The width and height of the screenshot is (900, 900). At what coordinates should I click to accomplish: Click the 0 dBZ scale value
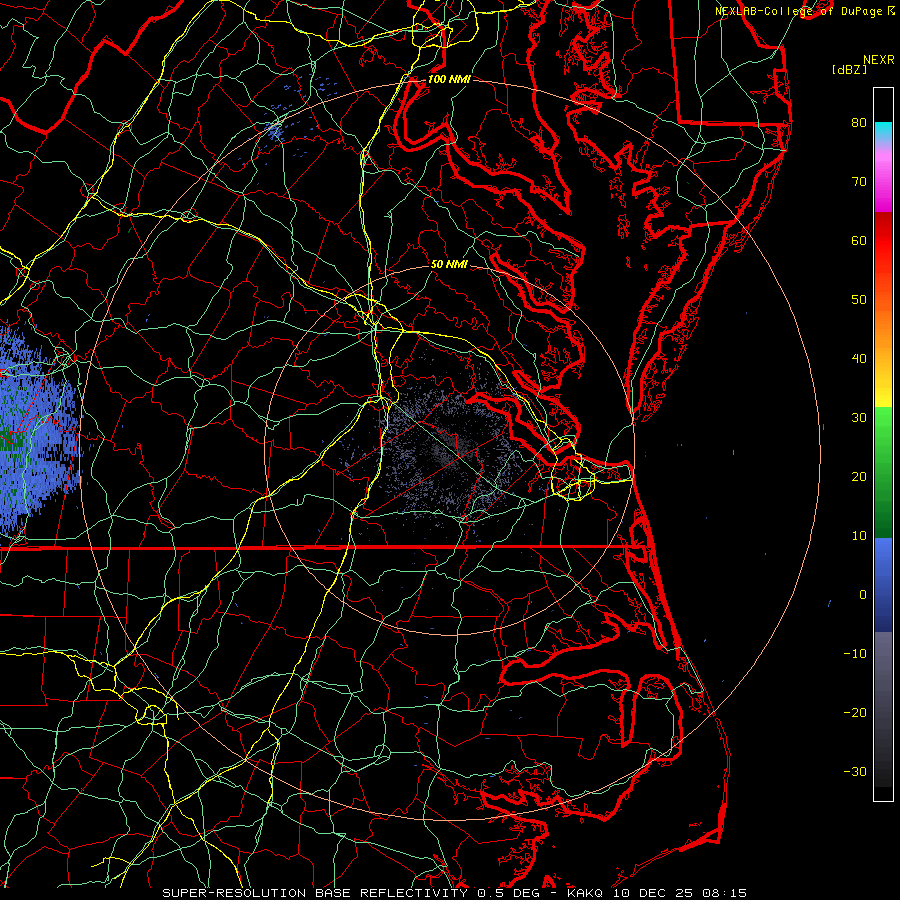coord(863,595)
